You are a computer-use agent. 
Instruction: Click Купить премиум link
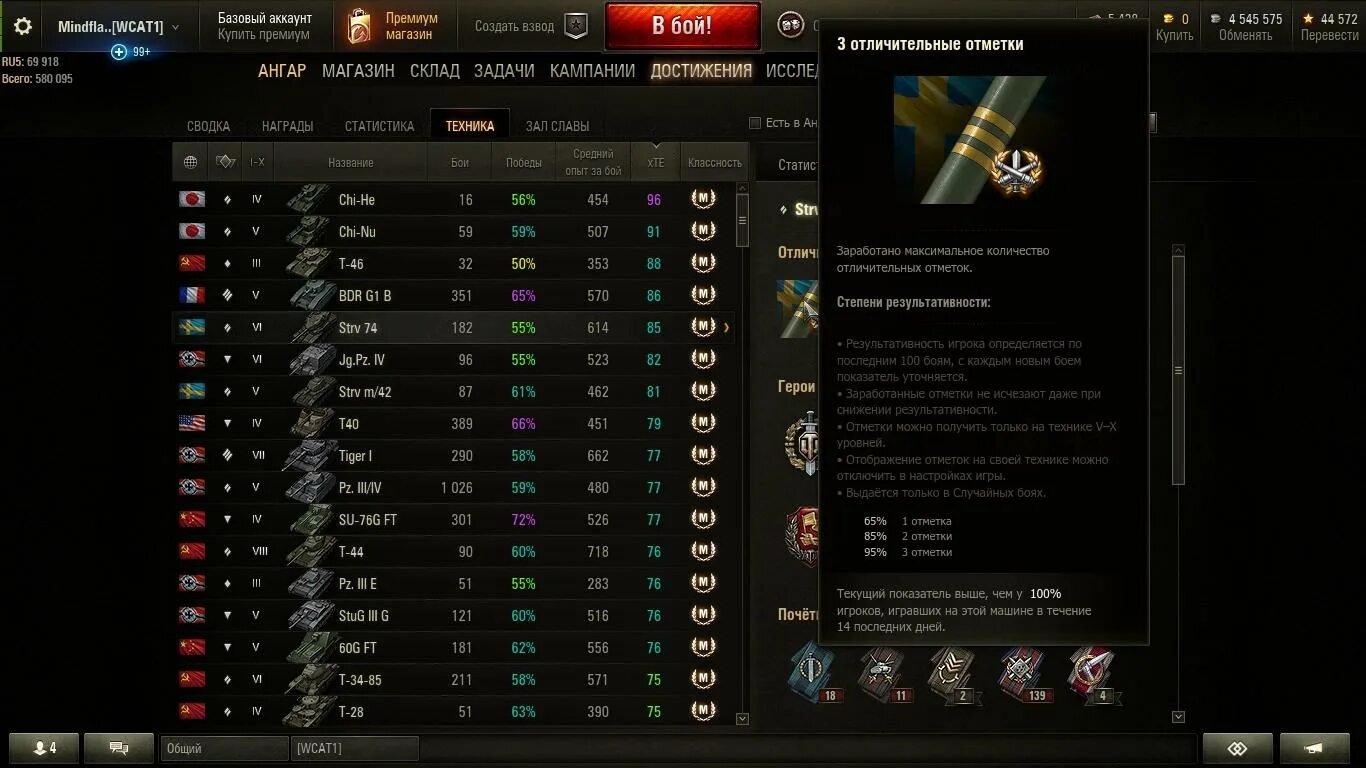click(x=264, y=35)
